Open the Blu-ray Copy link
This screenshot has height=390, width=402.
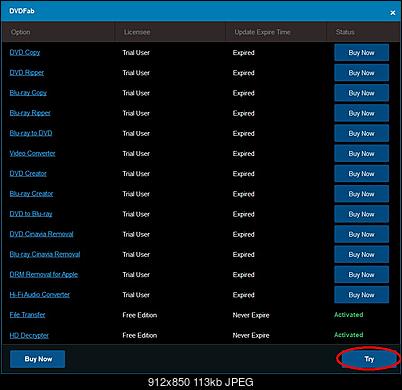(28, 93)
